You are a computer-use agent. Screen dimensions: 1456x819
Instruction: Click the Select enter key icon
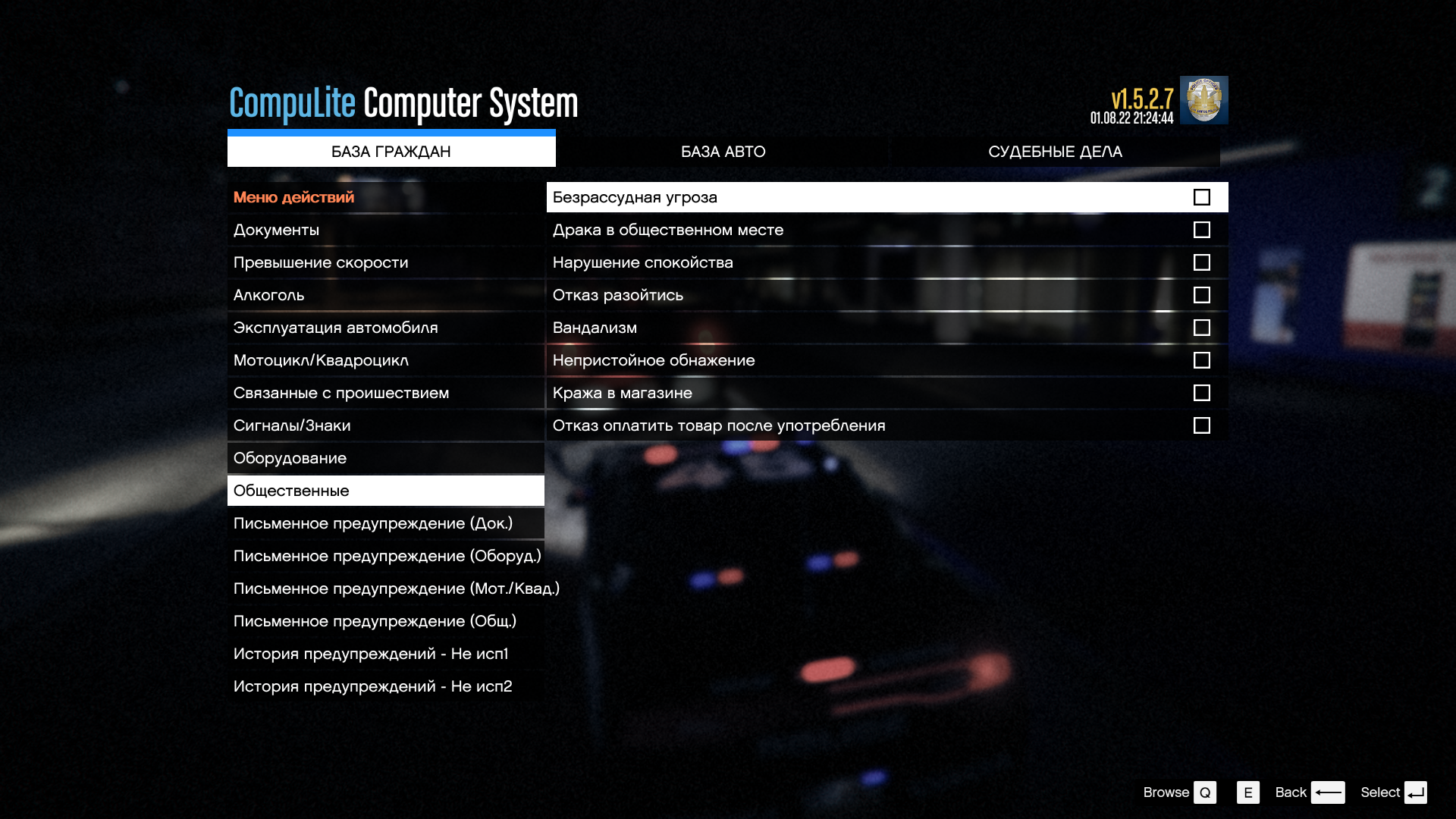(x=1415, y=792)
